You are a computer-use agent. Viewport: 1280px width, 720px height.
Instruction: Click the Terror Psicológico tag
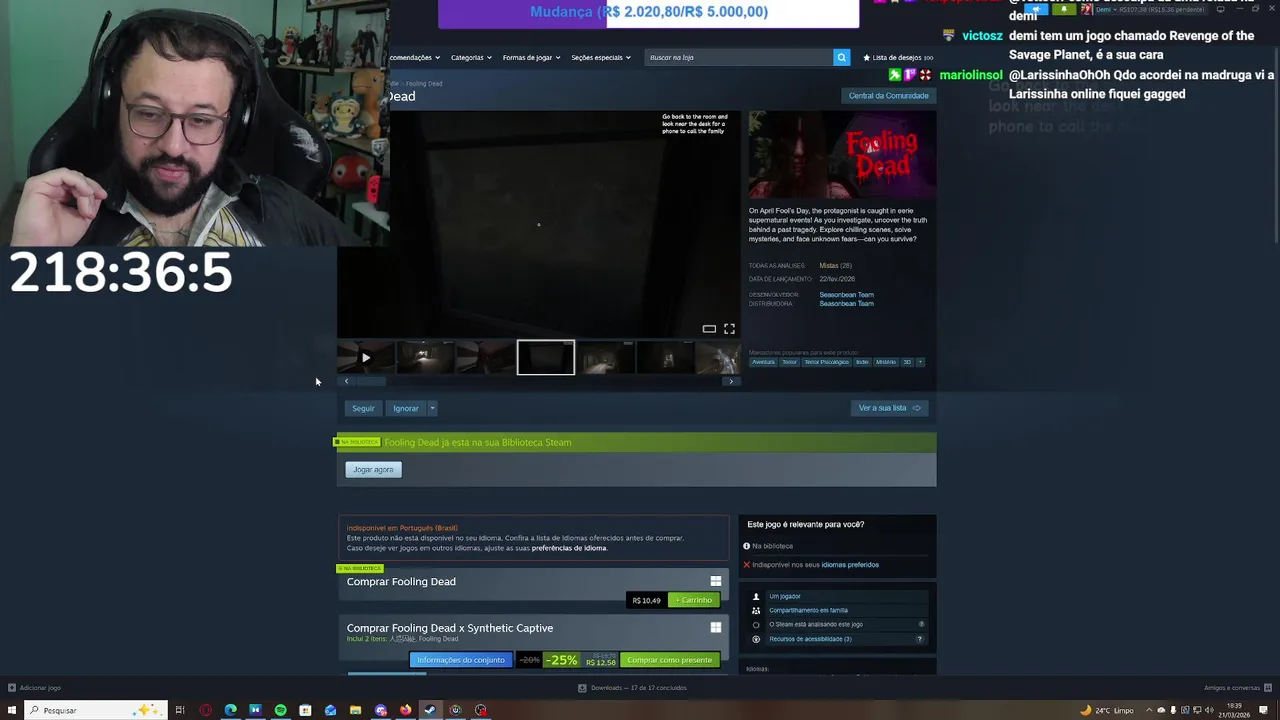coord(826,362)
